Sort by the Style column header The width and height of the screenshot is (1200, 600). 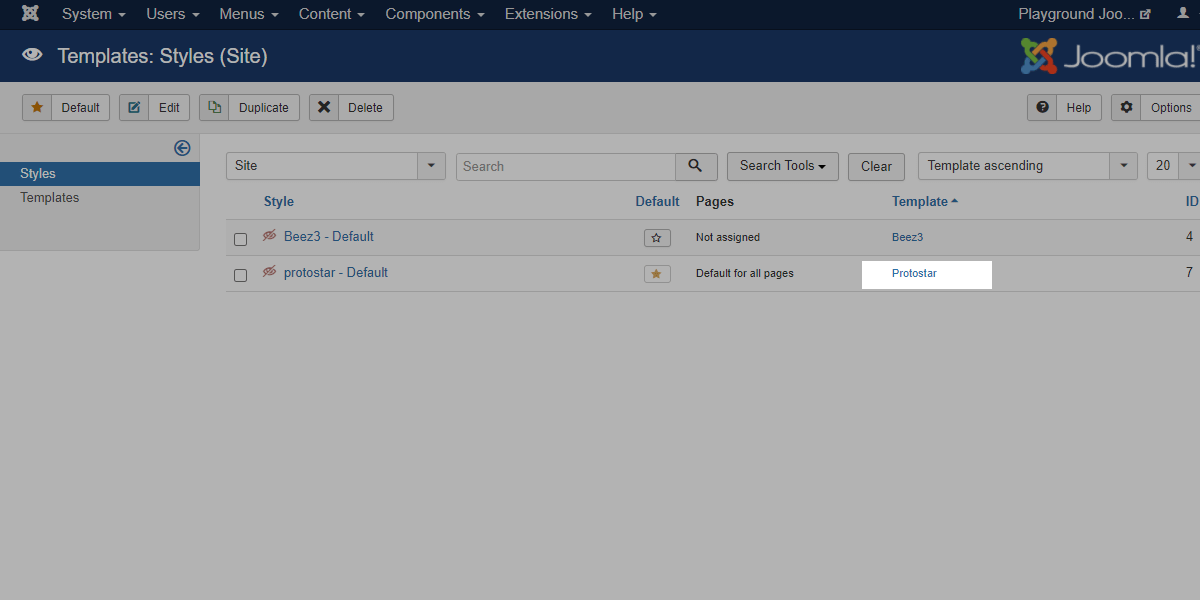pyautogui.click(x=279, y=201)
